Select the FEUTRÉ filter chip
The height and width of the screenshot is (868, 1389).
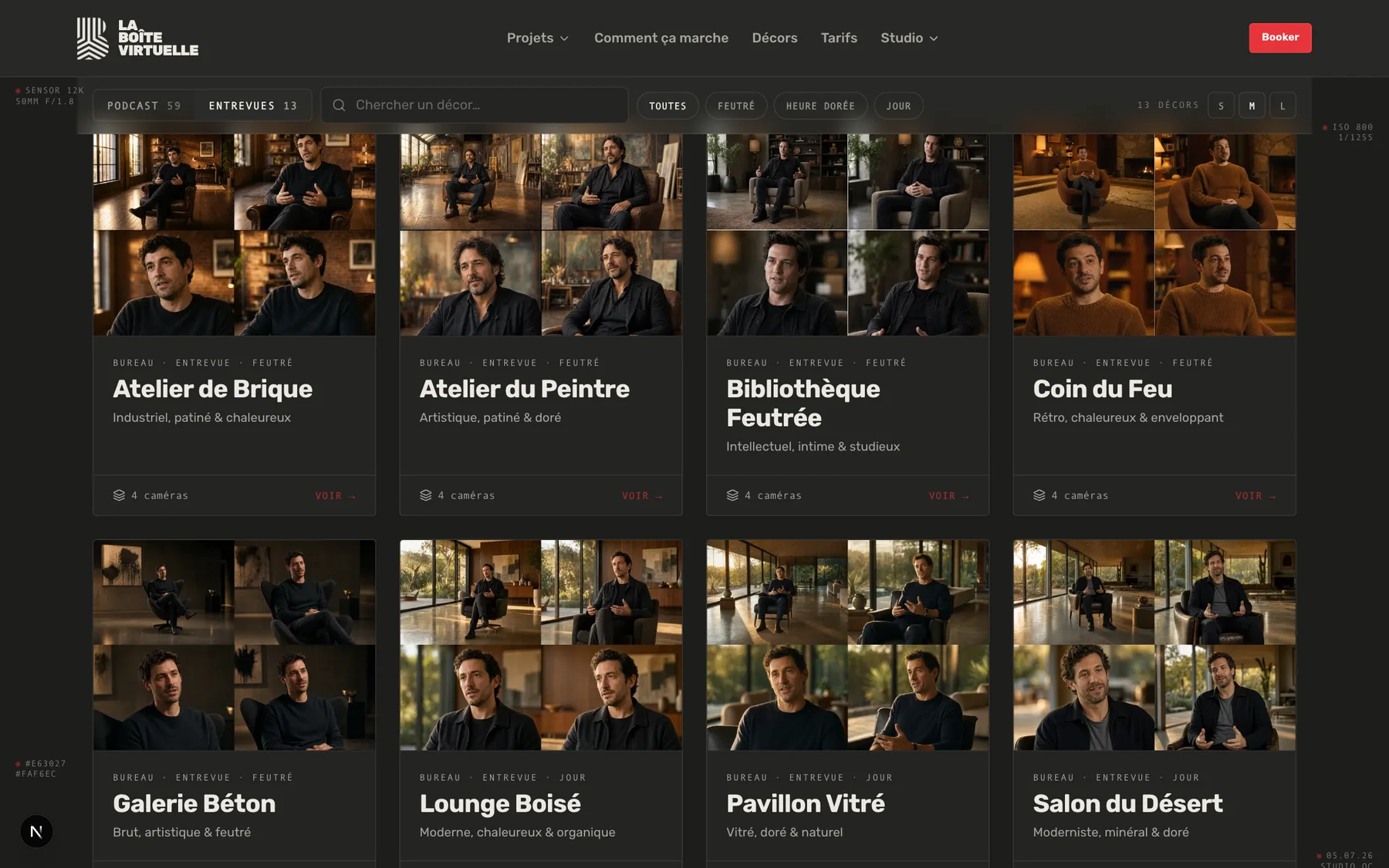tap(736, 106)
